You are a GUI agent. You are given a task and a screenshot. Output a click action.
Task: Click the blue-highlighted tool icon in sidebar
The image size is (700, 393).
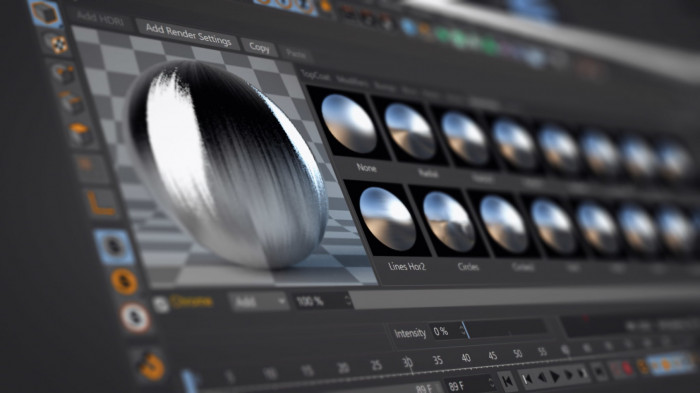point(114,247)
